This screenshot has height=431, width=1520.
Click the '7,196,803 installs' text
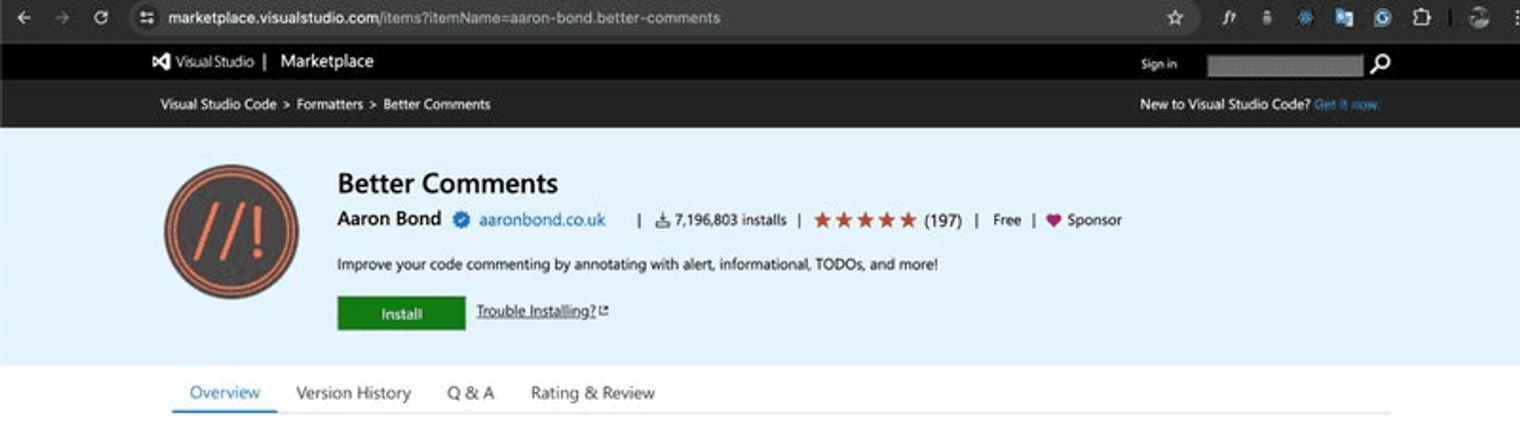730,220
